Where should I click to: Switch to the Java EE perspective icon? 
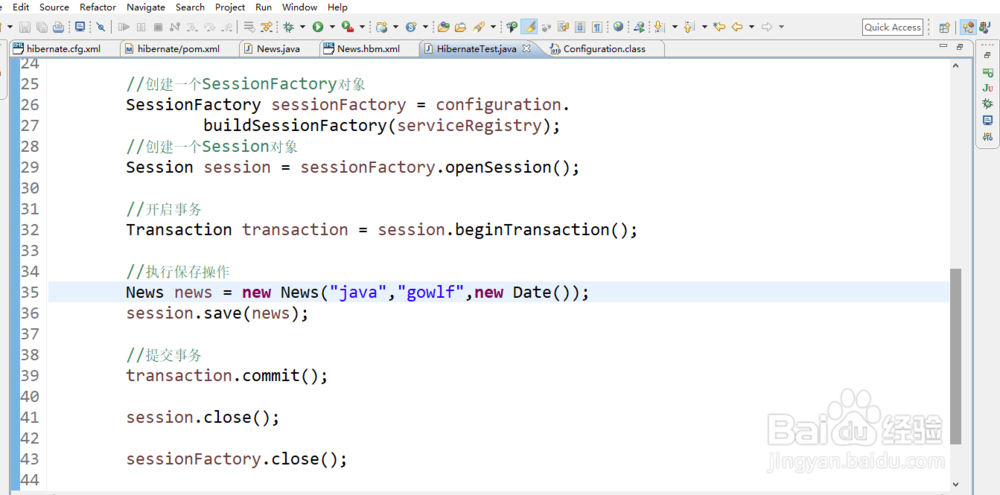[x=968, y=27]
